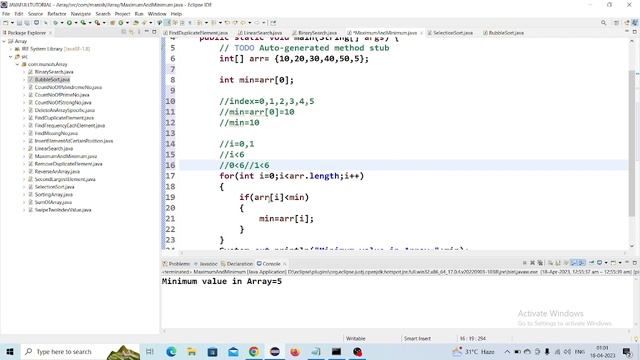Switch to the LinearSearch.java editor tab
The width and height of the screenshot is (640, 360).
[x=260, y=33]
